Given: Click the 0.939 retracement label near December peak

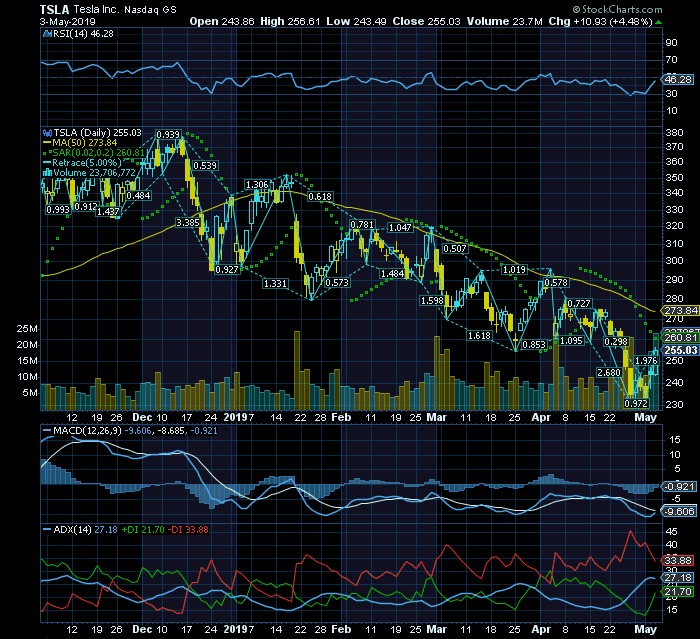Looking at the screenshot, I should [168, 134].
